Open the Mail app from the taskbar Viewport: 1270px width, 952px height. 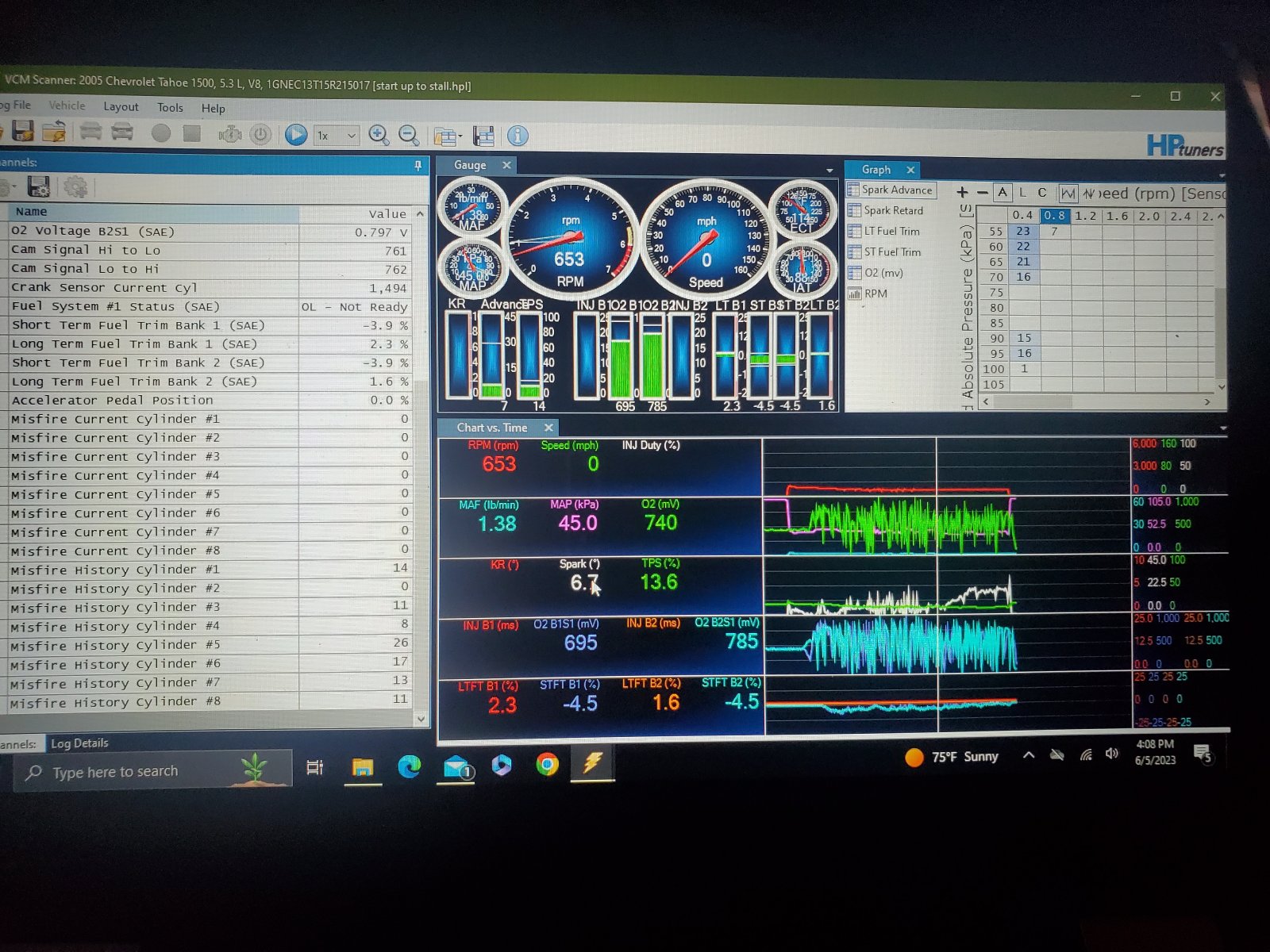coord(456,767)
